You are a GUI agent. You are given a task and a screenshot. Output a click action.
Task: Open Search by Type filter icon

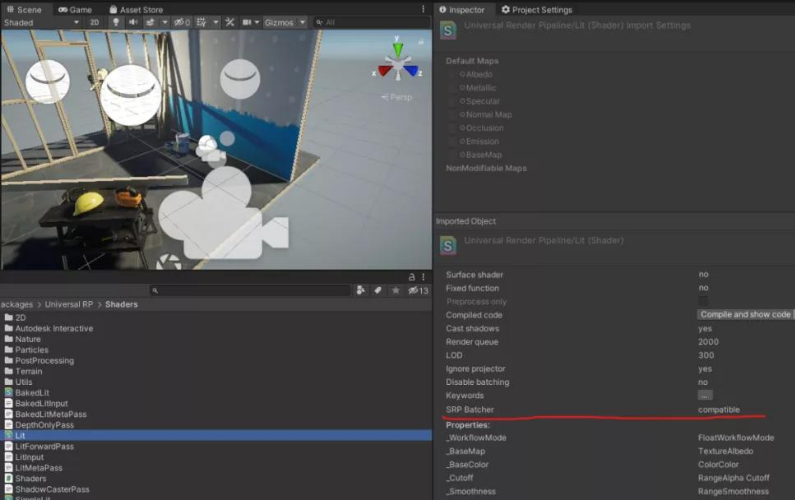[360, 290]
